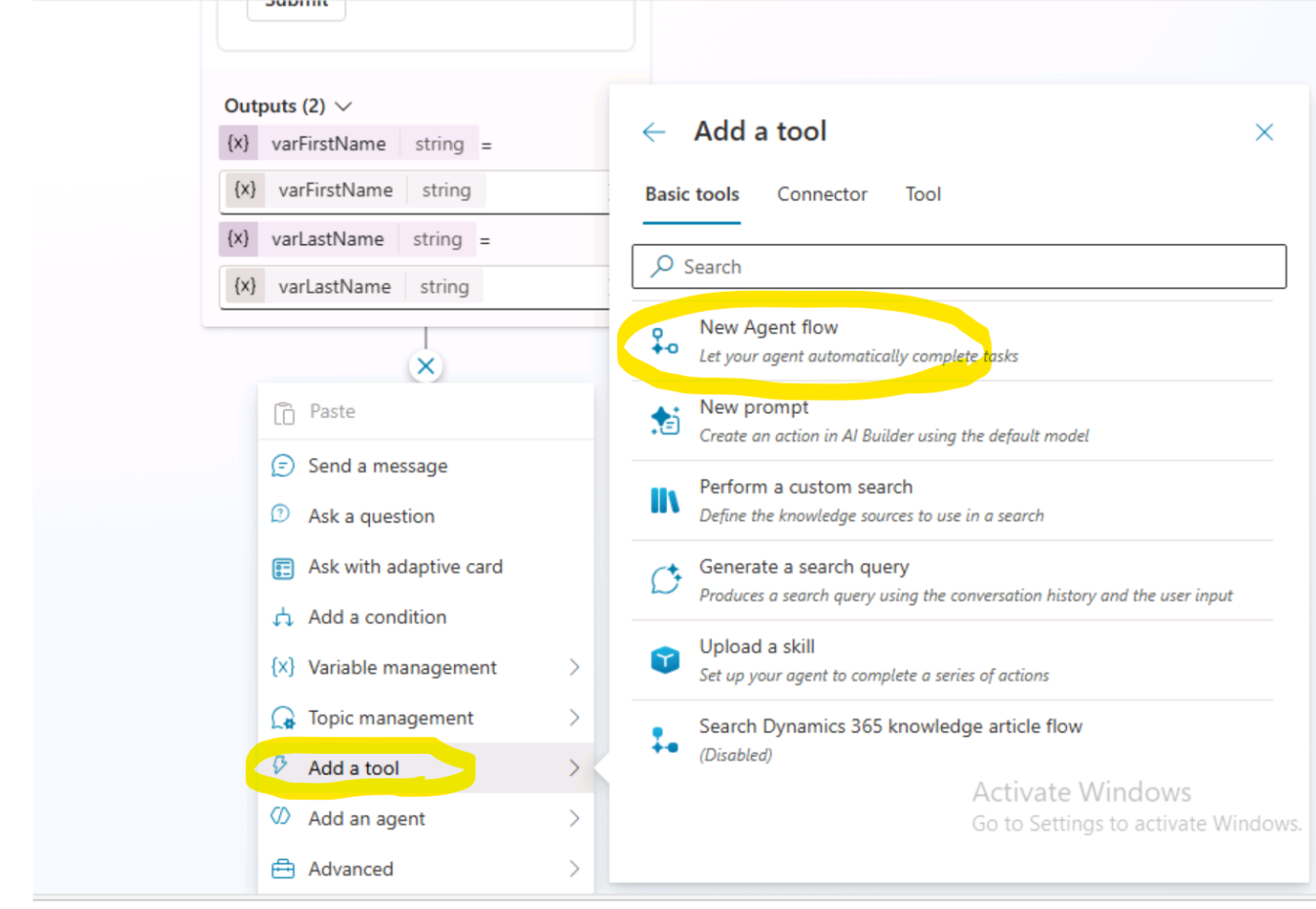Switch to the Connector tab
The image size is (1316, 909).
(821, 194)
